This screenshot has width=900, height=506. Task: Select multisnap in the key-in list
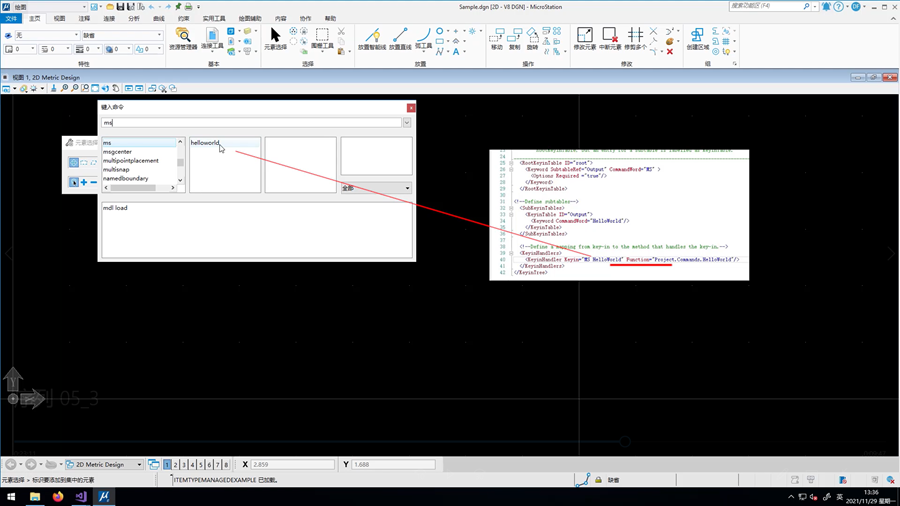click(116, 169)
